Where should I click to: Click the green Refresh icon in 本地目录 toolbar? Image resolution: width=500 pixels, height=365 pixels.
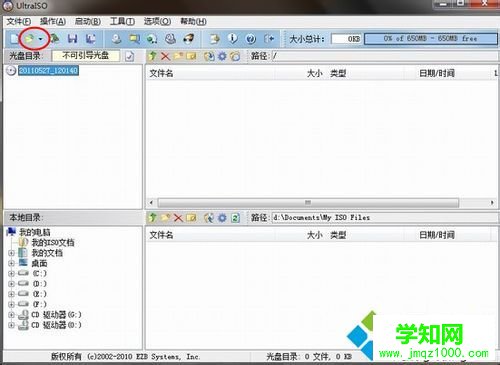(235, 218)
